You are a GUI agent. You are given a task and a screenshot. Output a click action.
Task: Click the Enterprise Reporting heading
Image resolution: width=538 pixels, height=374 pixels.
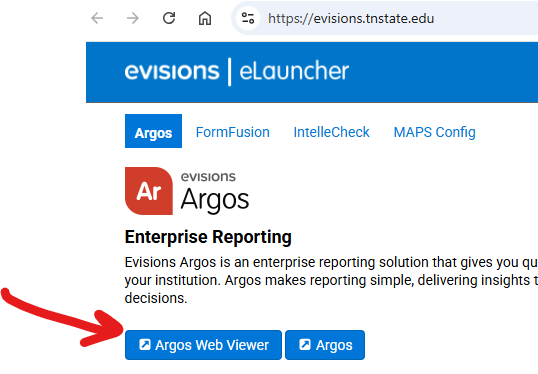tap(208, 237)
